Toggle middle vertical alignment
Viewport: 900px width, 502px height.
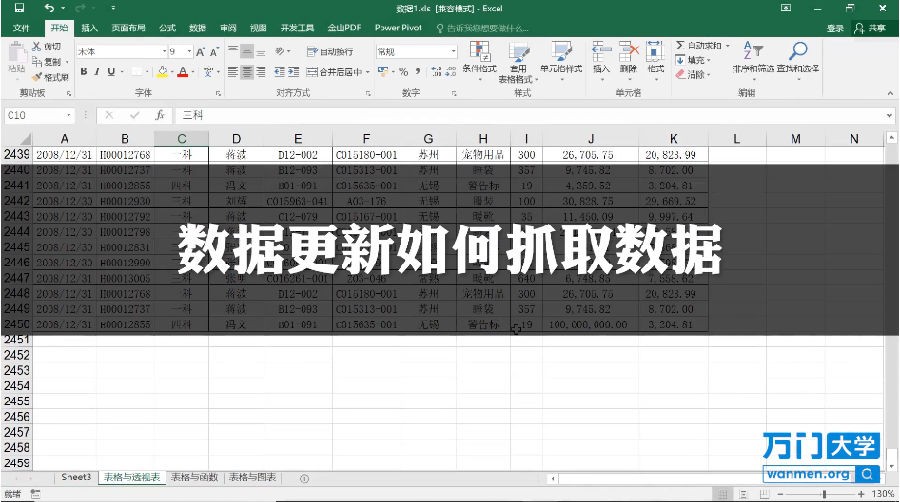tap(247, 52)
